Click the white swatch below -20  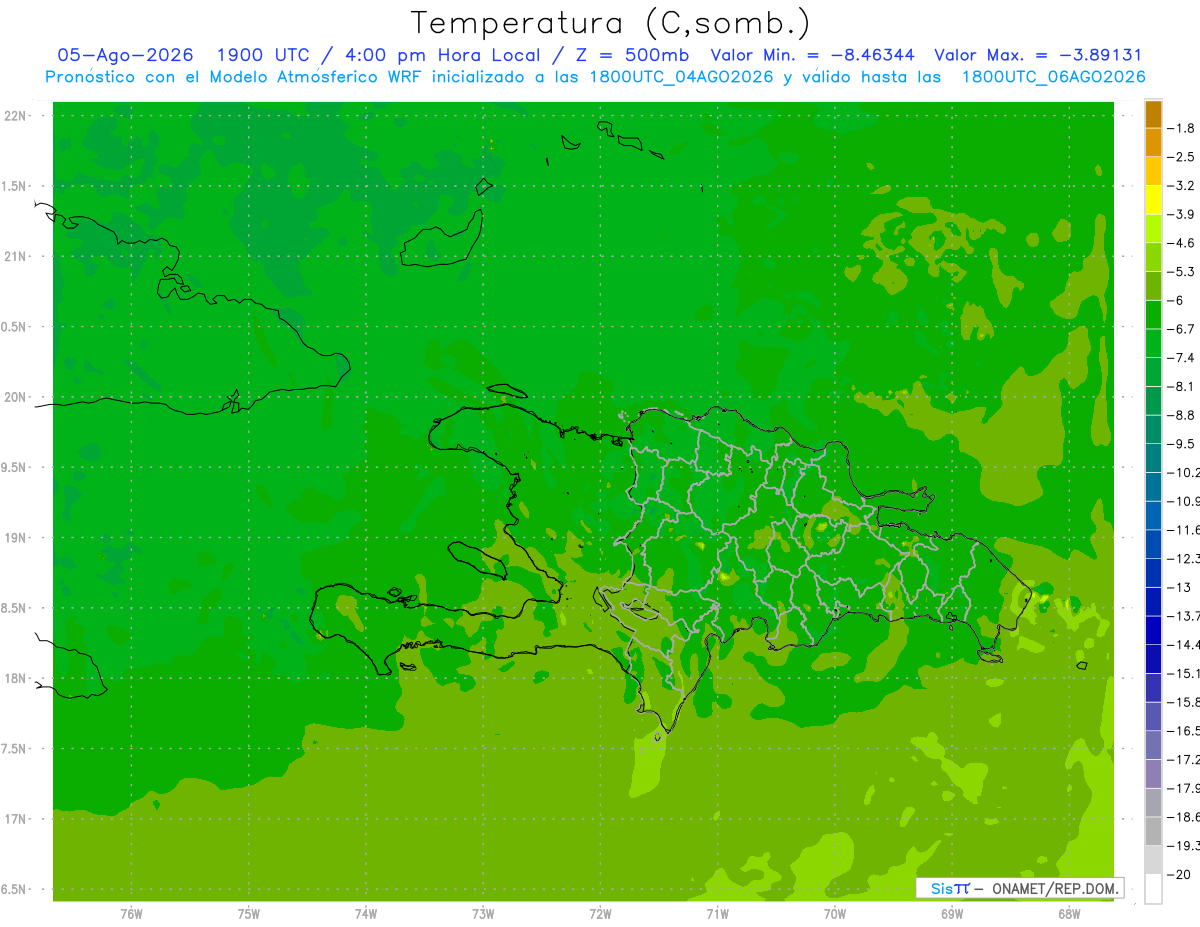(1153, 889)
